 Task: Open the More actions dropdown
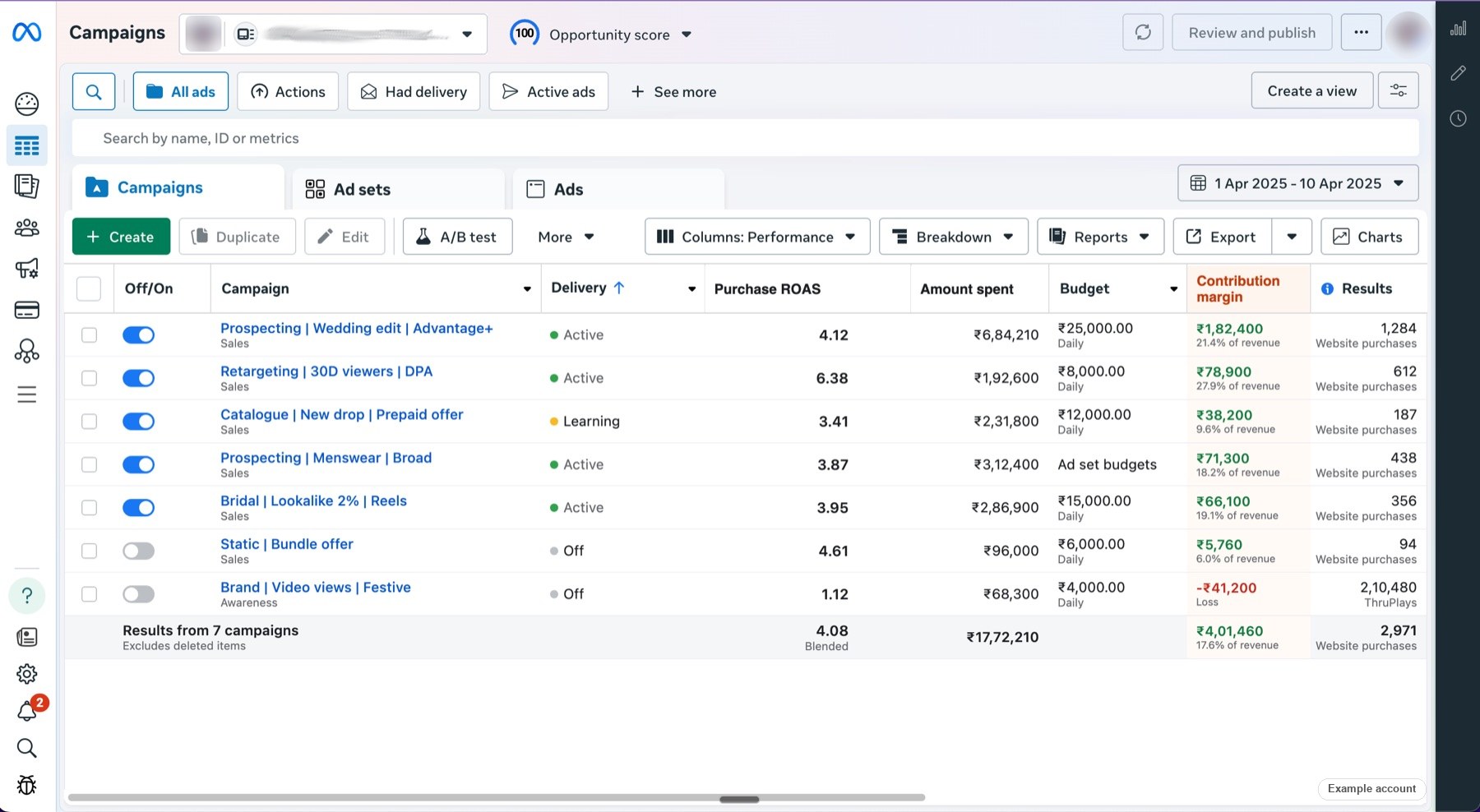pos(566,237)
